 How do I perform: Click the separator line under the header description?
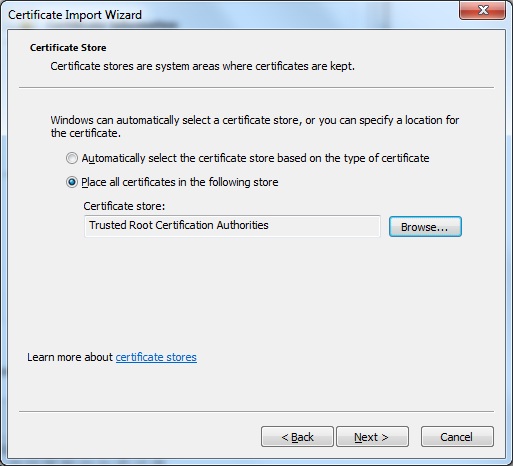pyautogui.click(x=256, y=88)
